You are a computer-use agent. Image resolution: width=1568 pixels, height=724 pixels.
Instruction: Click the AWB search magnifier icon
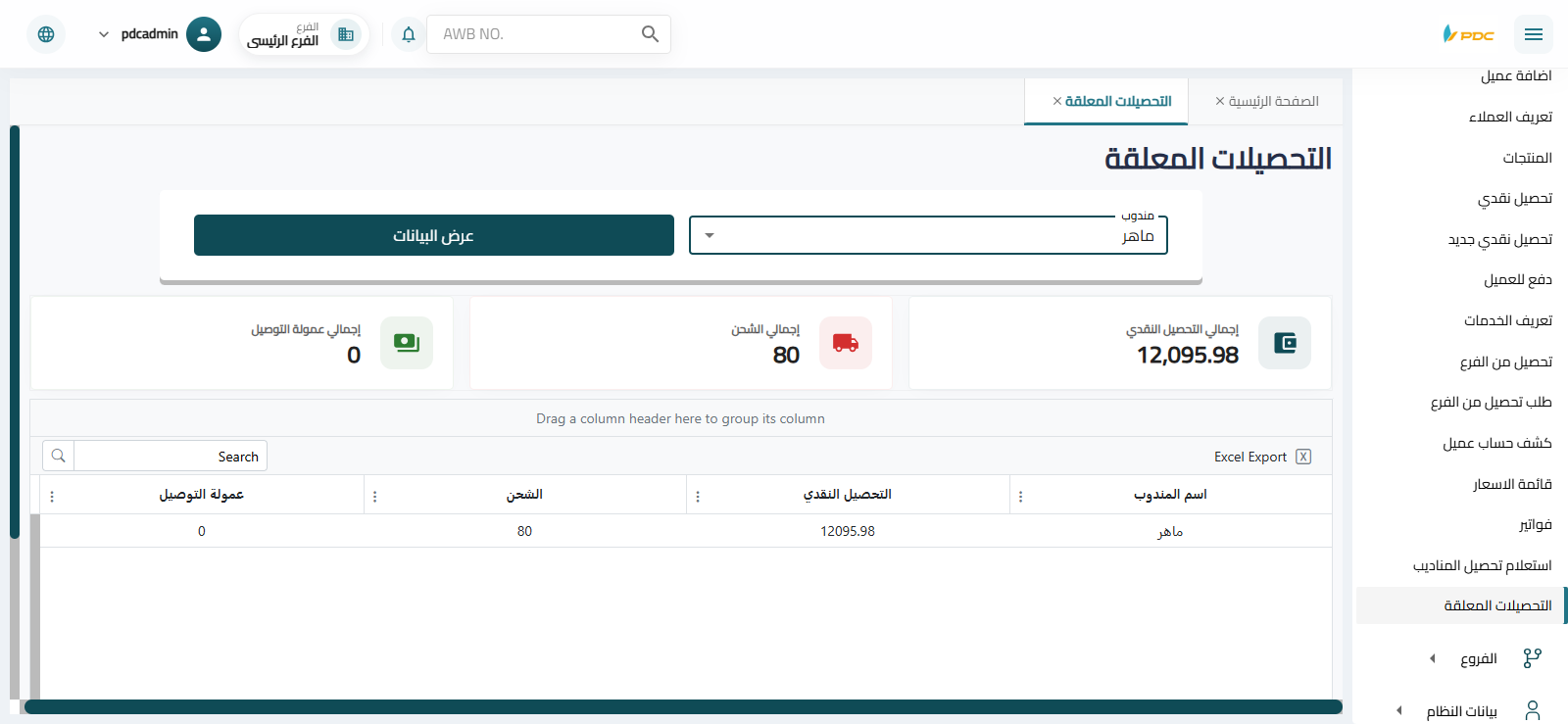pyautogui.click(x=650, y=34)
